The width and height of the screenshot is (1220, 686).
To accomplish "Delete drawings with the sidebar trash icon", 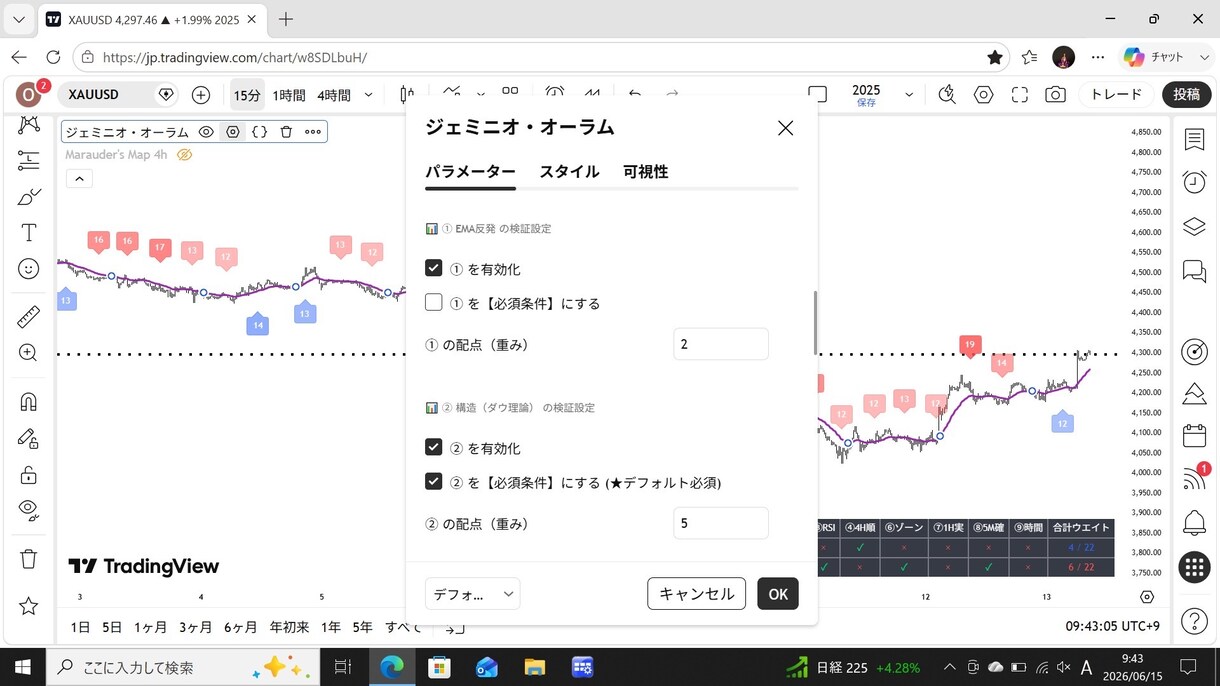I will [x=28, y=559].
